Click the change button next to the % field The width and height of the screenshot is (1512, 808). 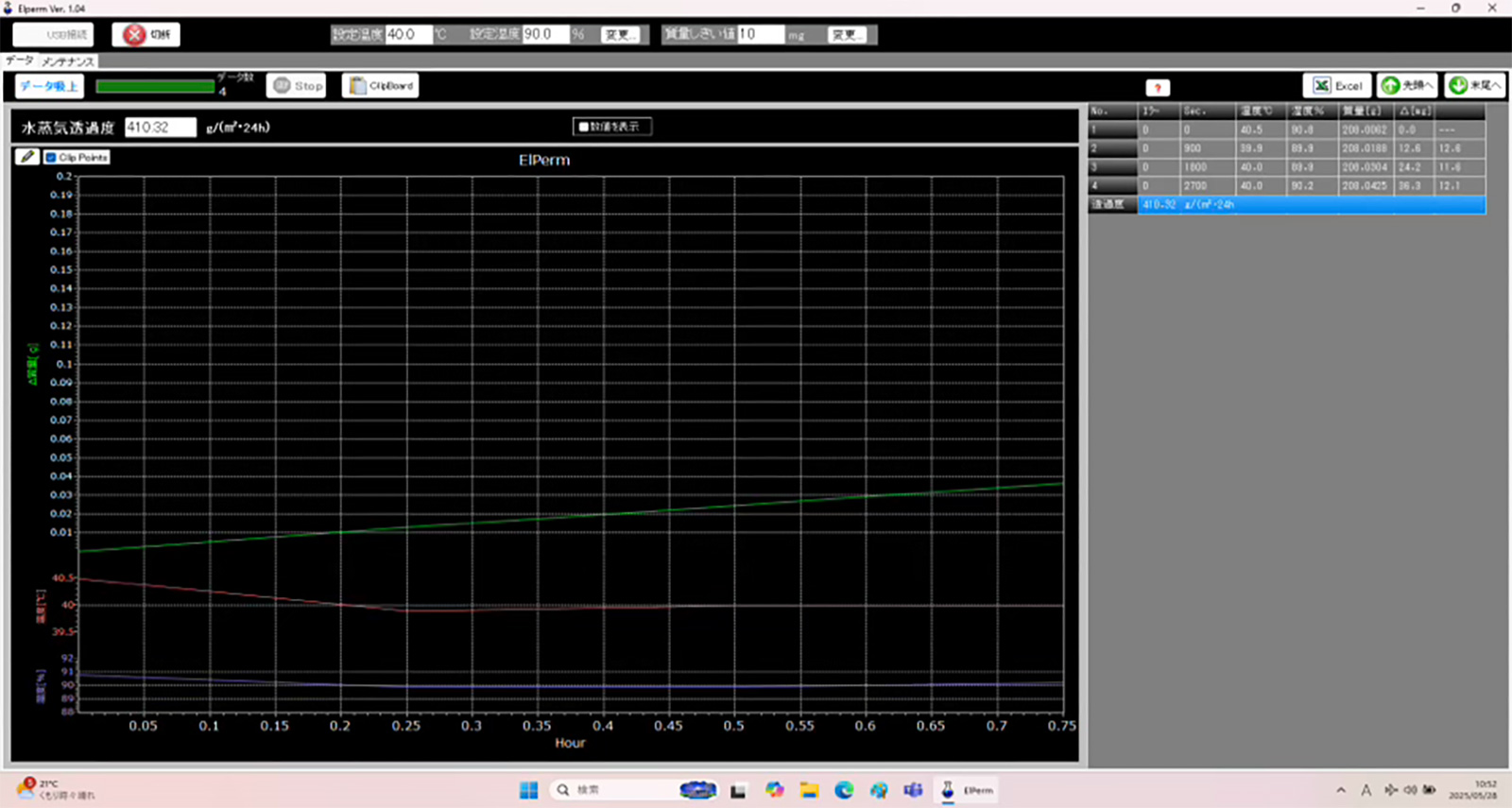coord(620,35)
